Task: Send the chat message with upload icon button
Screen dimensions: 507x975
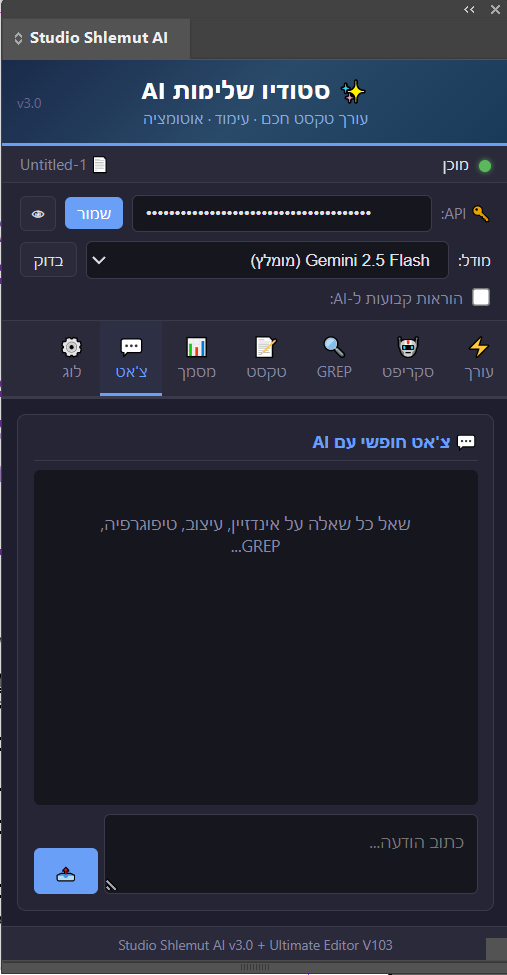Action: click(66, 871)
